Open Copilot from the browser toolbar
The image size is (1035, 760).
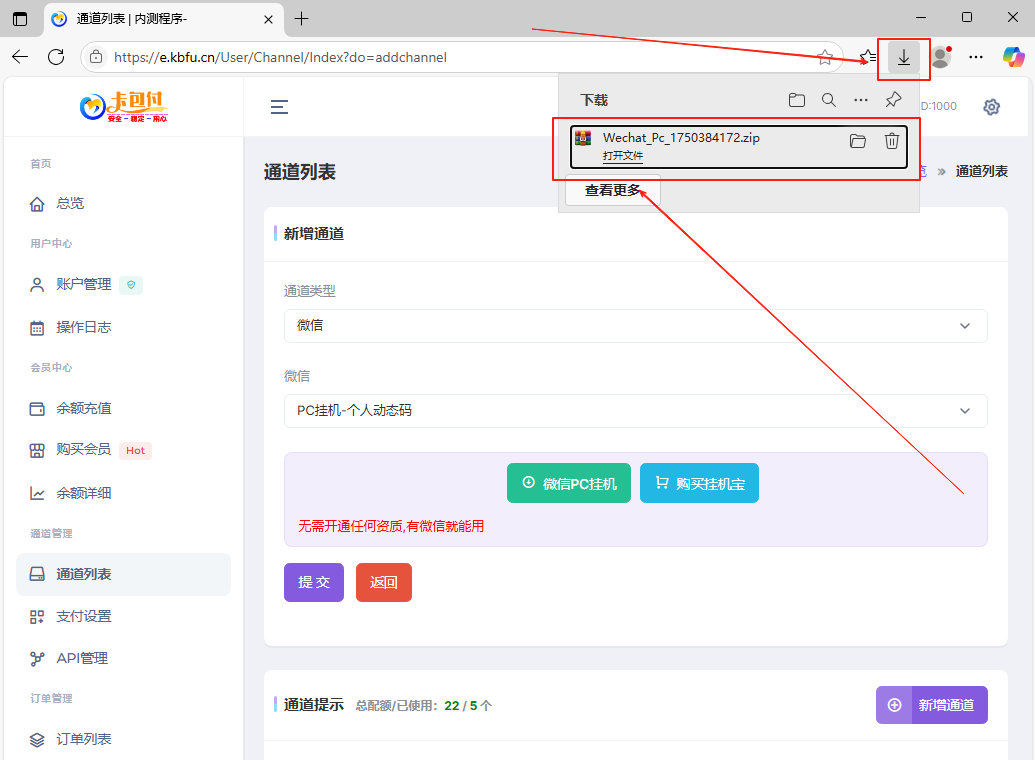(x=1015, y=57)
